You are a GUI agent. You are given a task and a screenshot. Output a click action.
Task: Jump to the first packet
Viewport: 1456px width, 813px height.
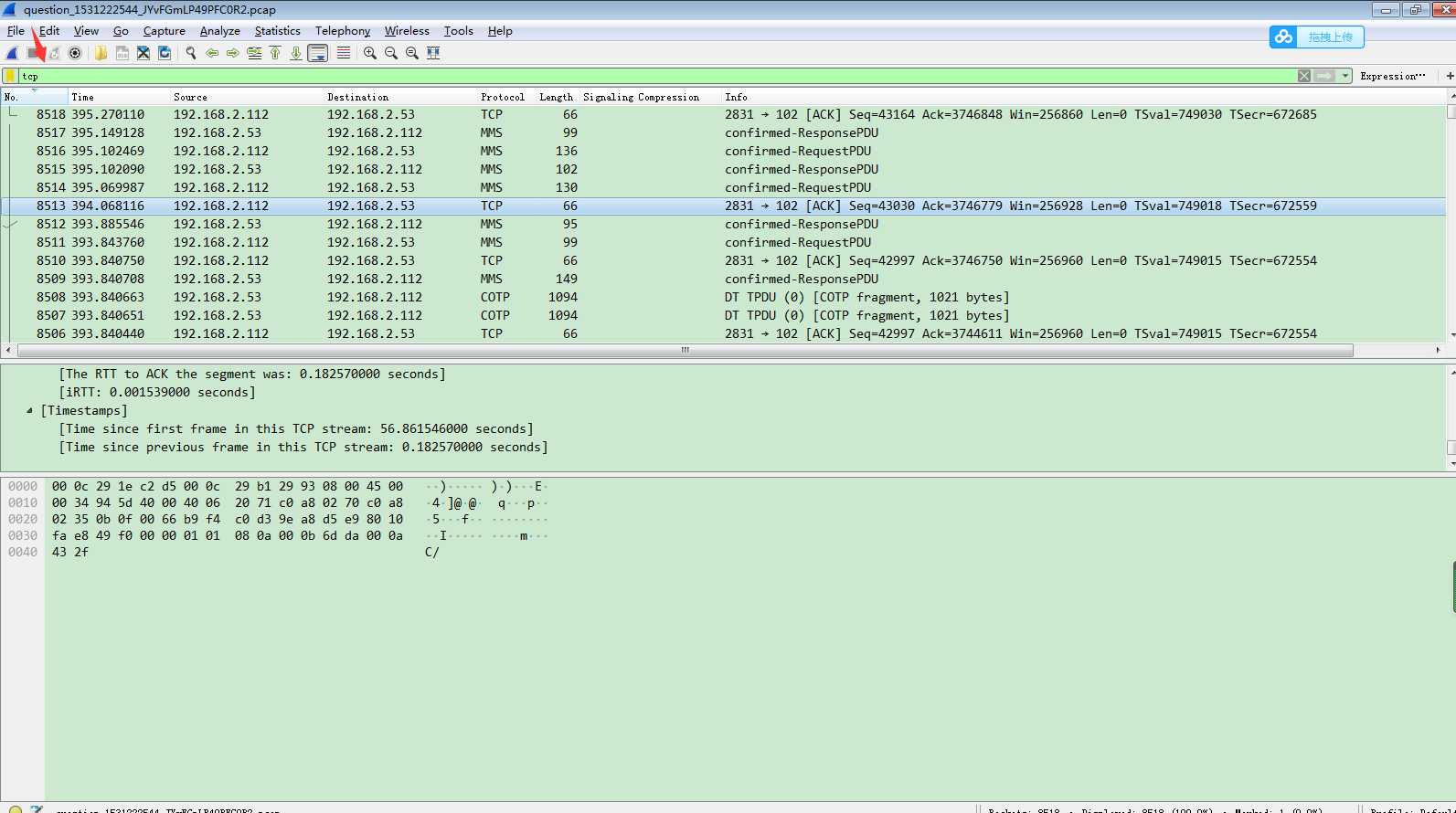(275, 53)
